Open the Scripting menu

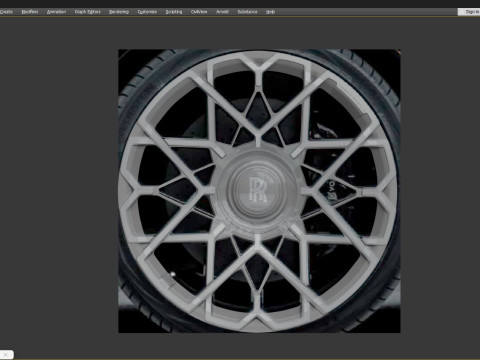coord(174,12)
